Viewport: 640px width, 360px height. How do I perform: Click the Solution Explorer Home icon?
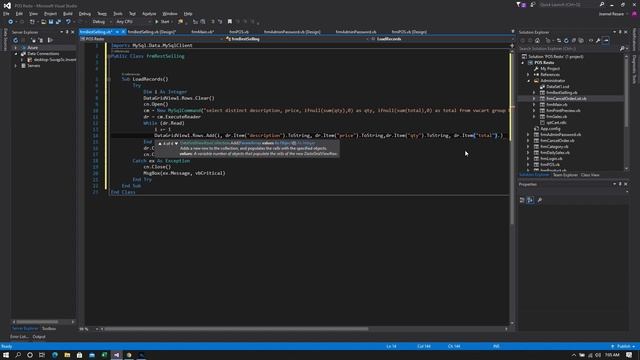click(538, 41)
